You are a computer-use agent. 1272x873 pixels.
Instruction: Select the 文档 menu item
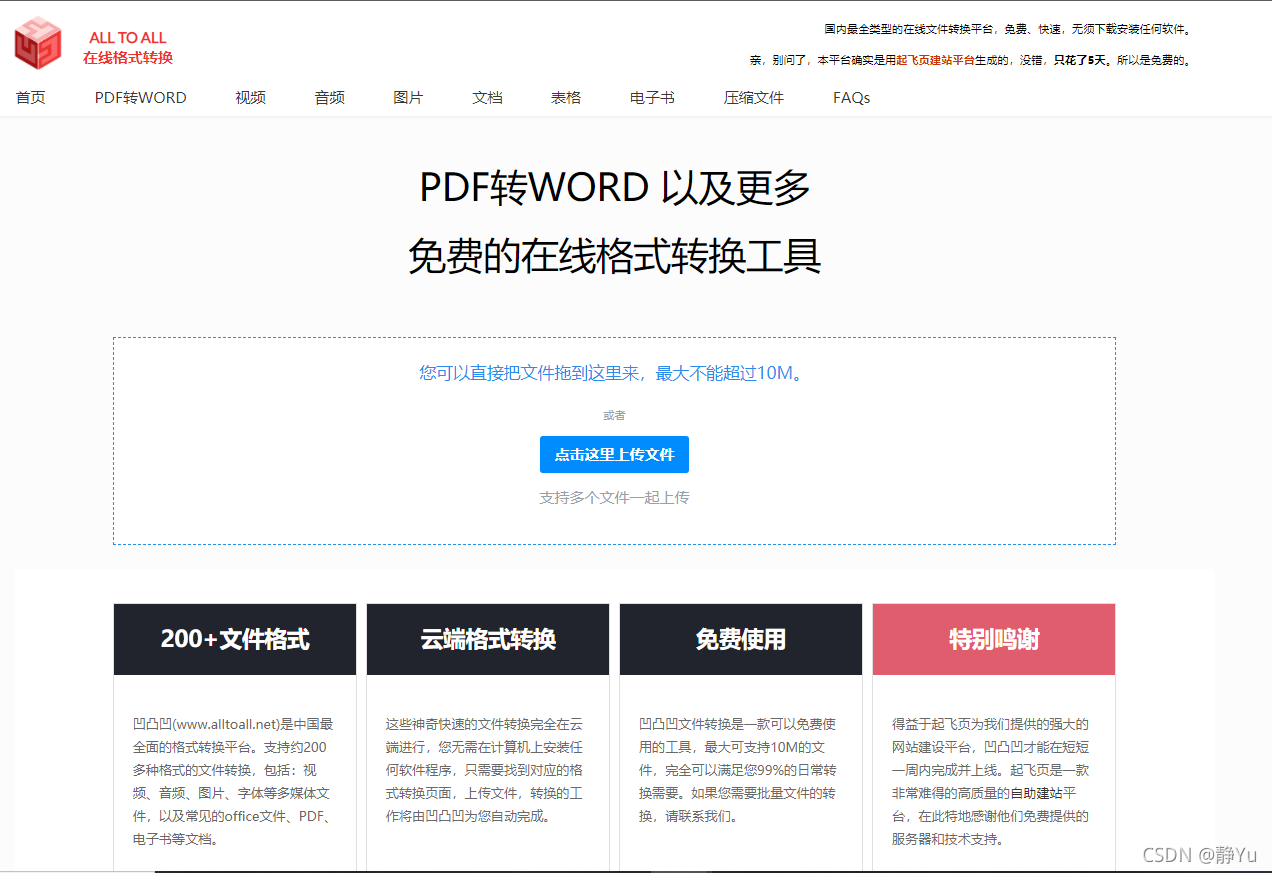point(487,98)
